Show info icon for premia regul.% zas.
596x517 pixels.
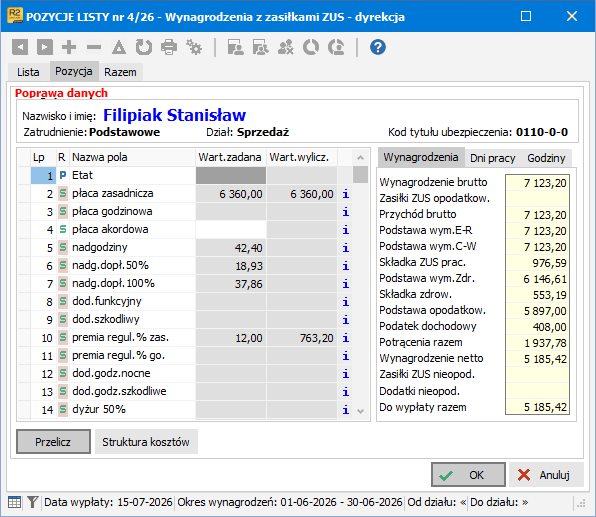tap(346, 338)
